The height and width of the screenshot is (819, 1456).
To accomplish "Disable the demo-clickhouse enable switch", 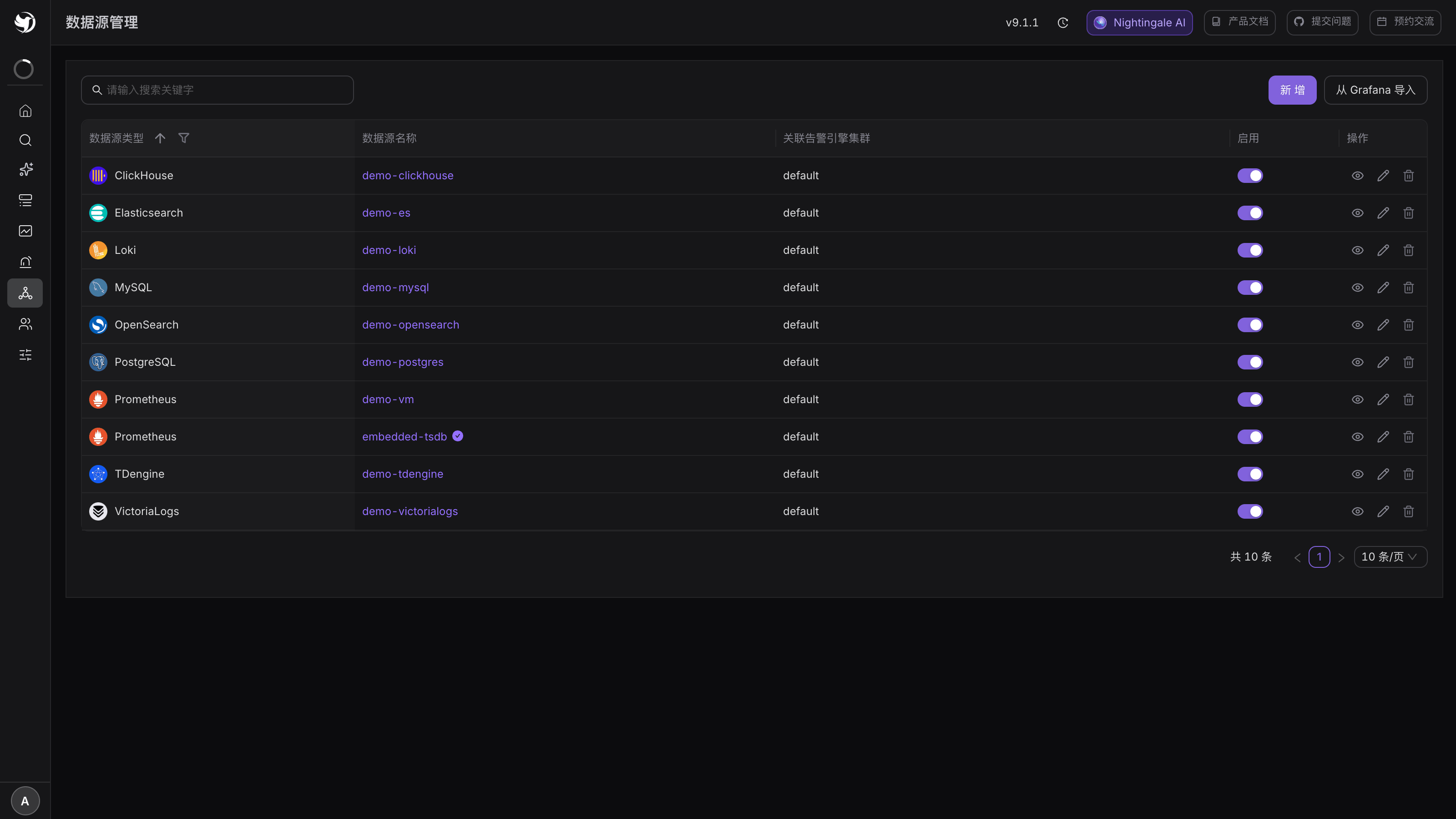I will click(1250, 176).
